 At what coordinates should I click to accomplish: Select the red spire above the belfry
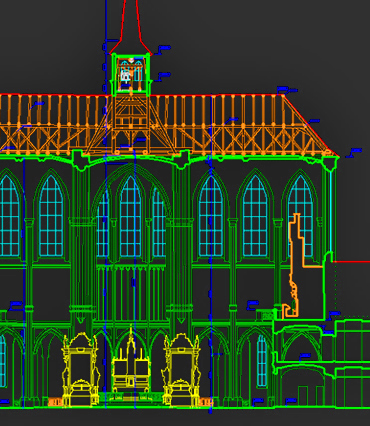pyautogui.click(x=130, y=28)
